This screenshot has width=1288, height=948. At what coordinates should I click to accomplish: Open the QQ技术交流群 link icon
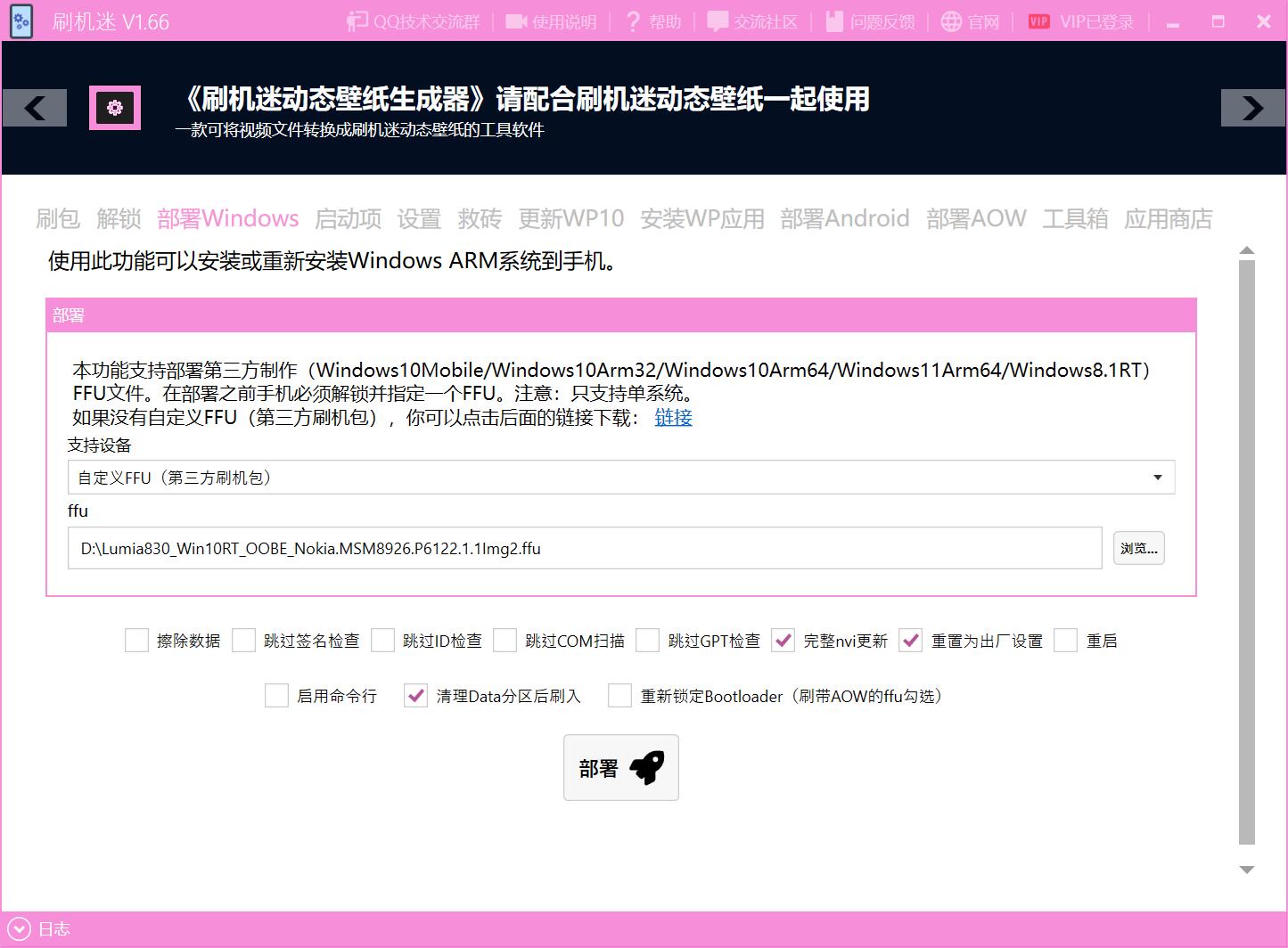[357, 21]
